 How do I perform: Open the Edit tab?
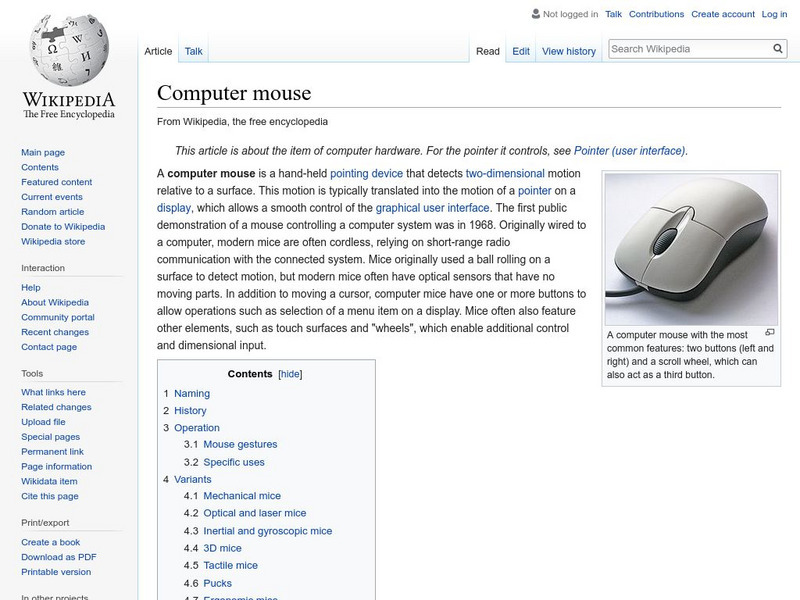pos(521,52)
